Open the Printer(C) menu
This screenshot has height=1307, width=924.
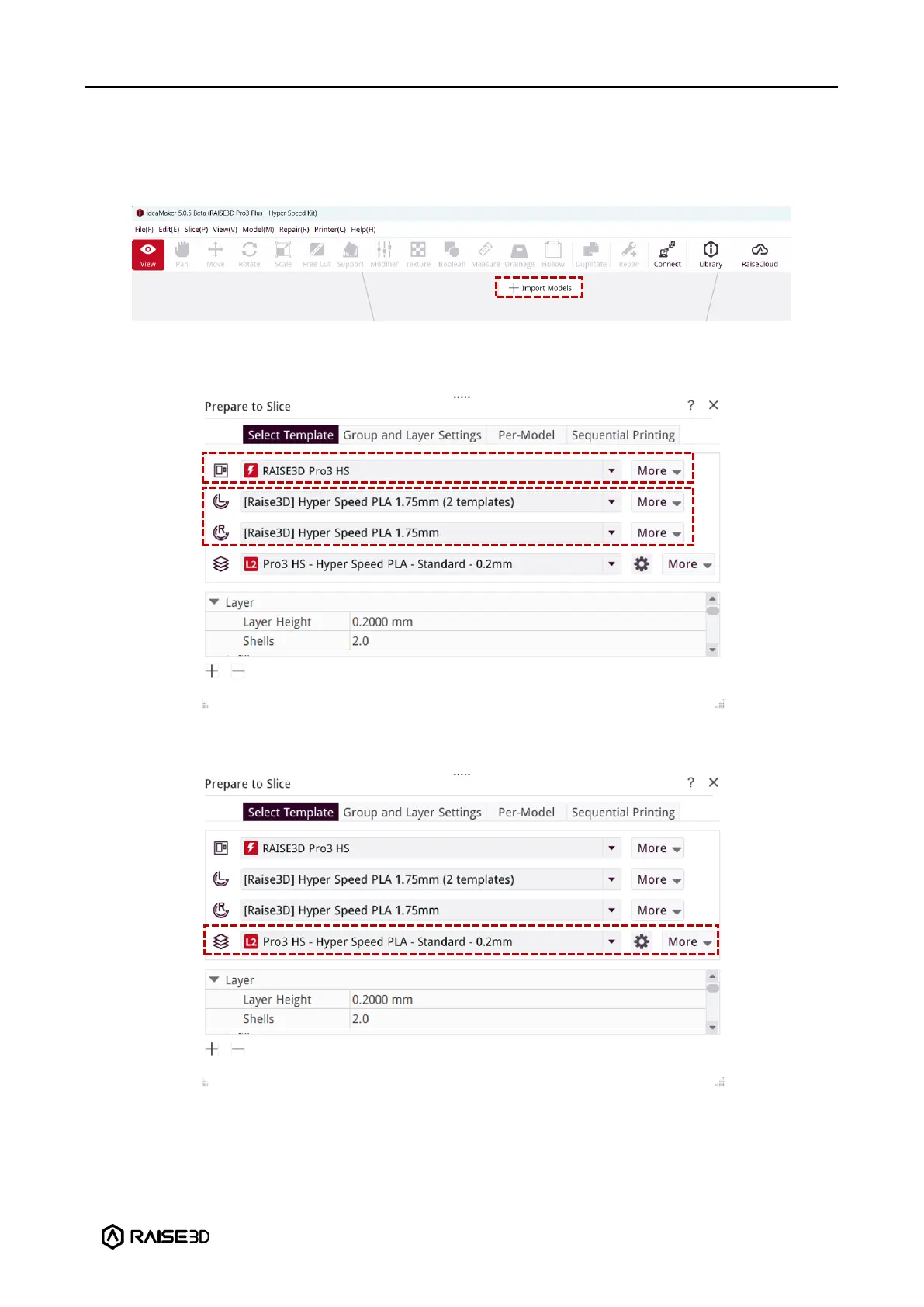[x=330, y=230]
